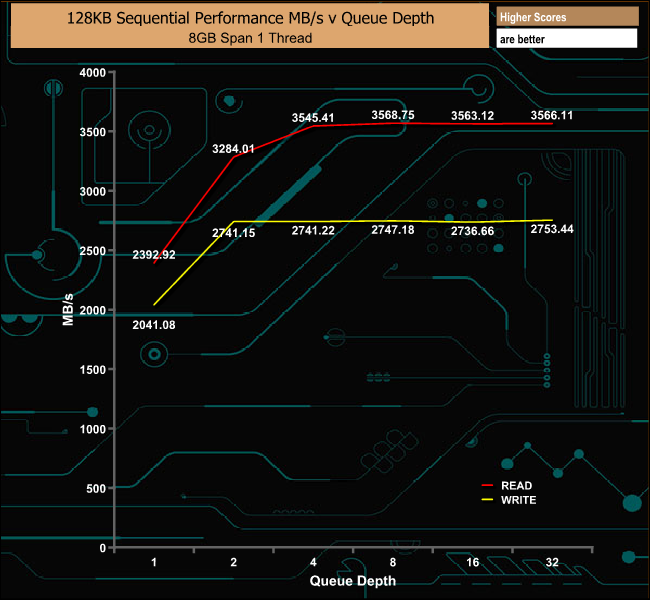
Task: Click the MB/s vertical axis title
Action: (x=68, y=310)
